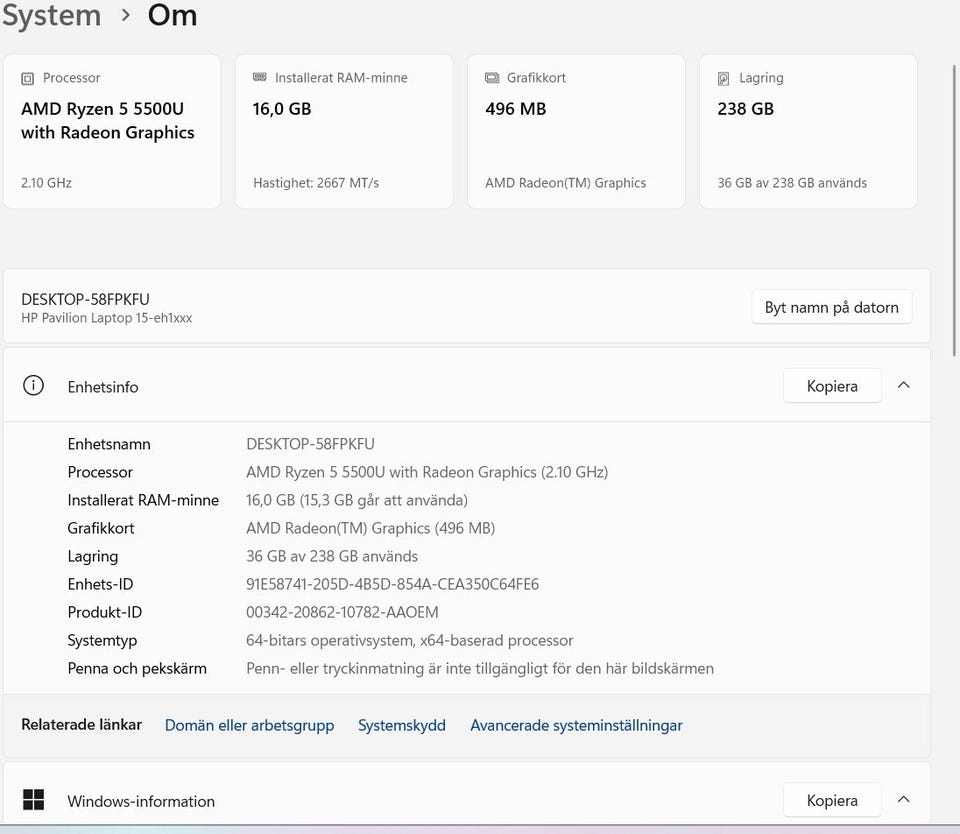Viewport: 960px width, 834px height.
Task: Collapse the Enhetsinfo section chevron
Action: click(x=903, y=385)
